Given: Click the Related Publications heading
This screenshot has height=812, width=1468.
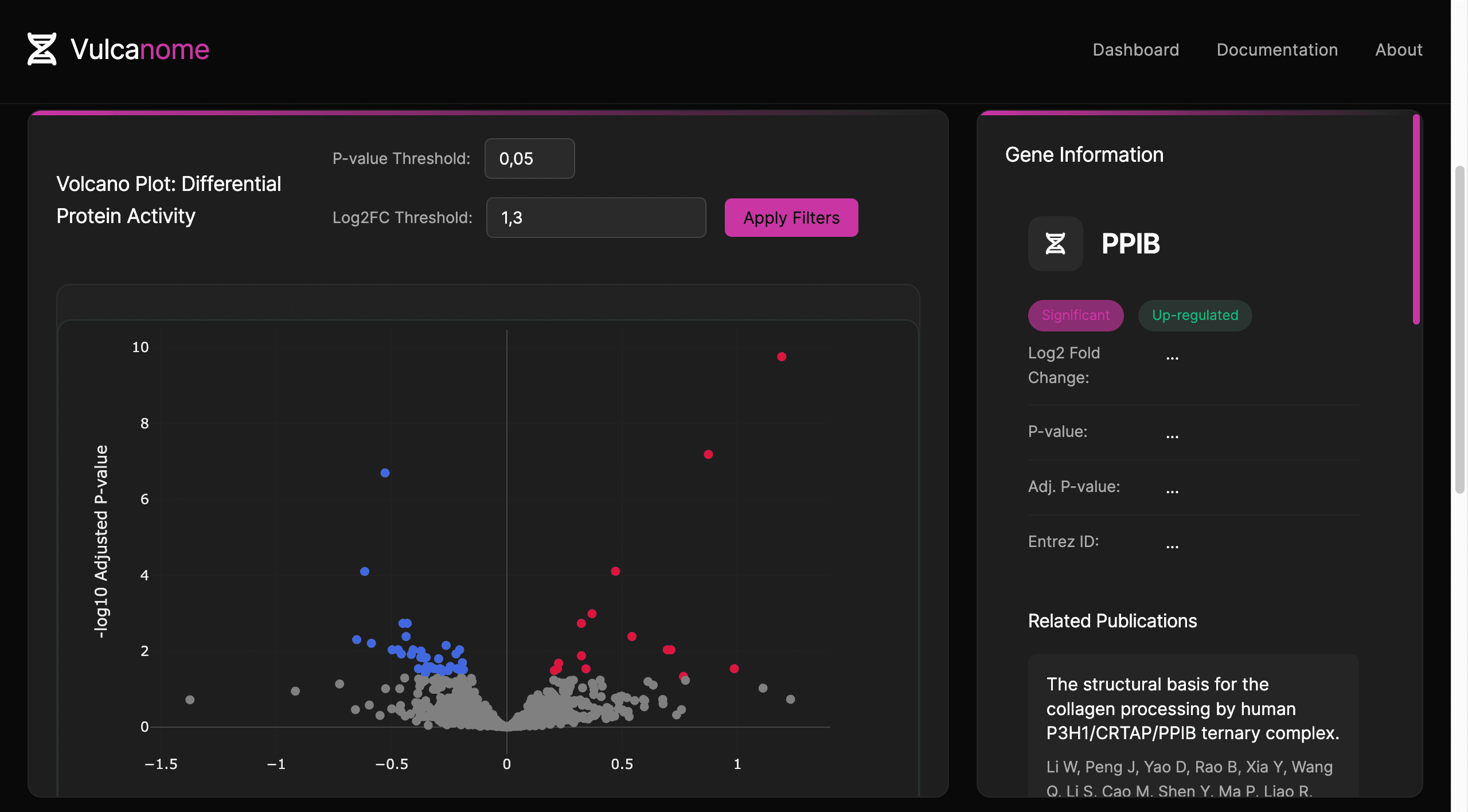Looking at the screenshot, I should coord(1112,621).
